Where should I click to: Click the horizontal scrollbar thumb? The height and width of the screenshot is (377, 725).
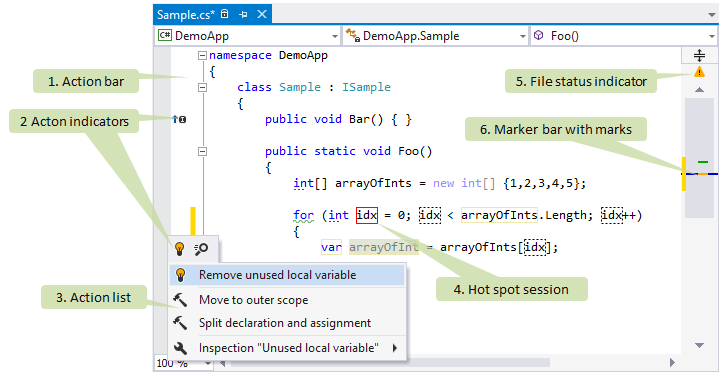point(391,363)
